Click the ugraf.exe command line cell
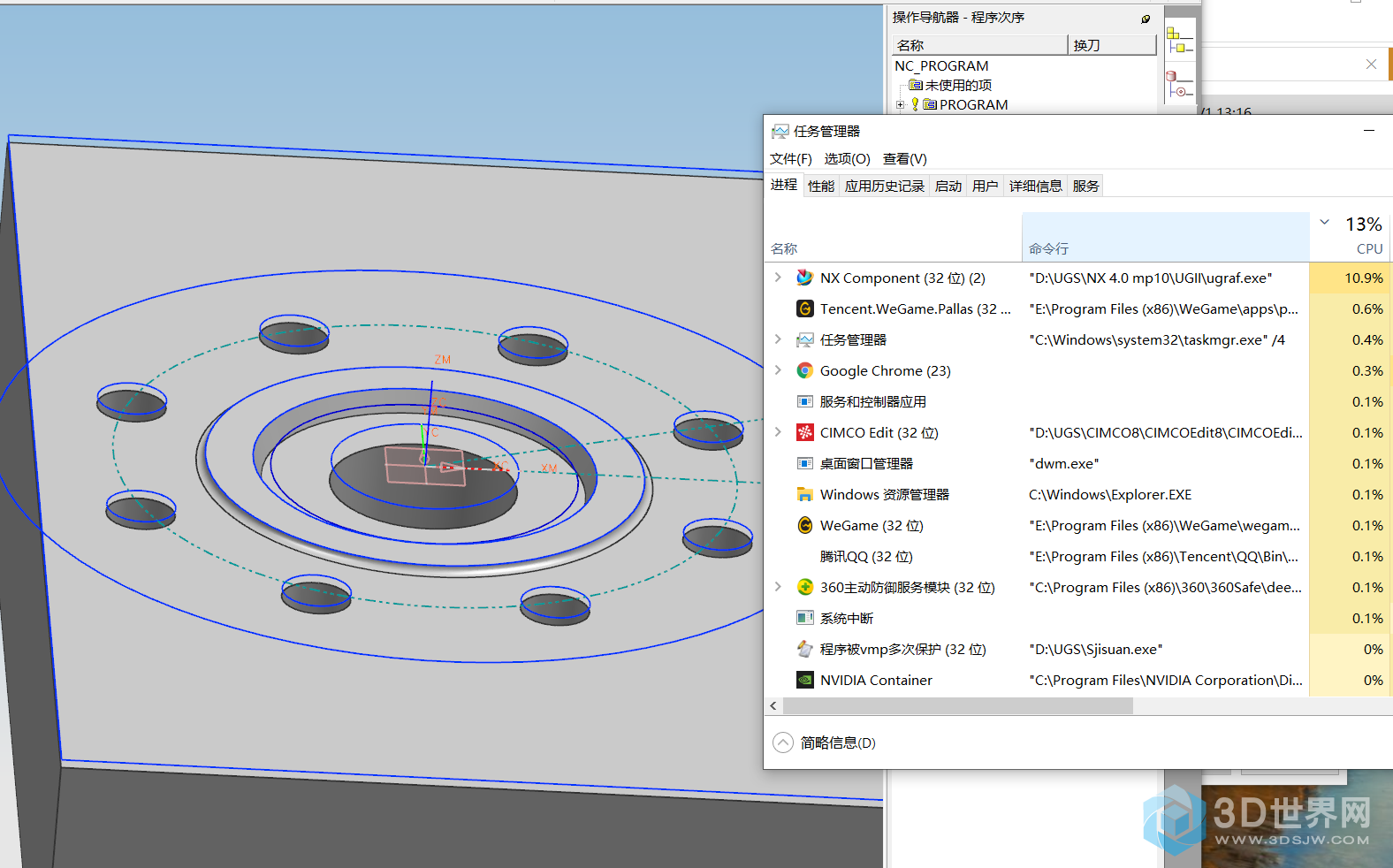The height and width of the screenshot is (868, 1393). (1150, 278)
